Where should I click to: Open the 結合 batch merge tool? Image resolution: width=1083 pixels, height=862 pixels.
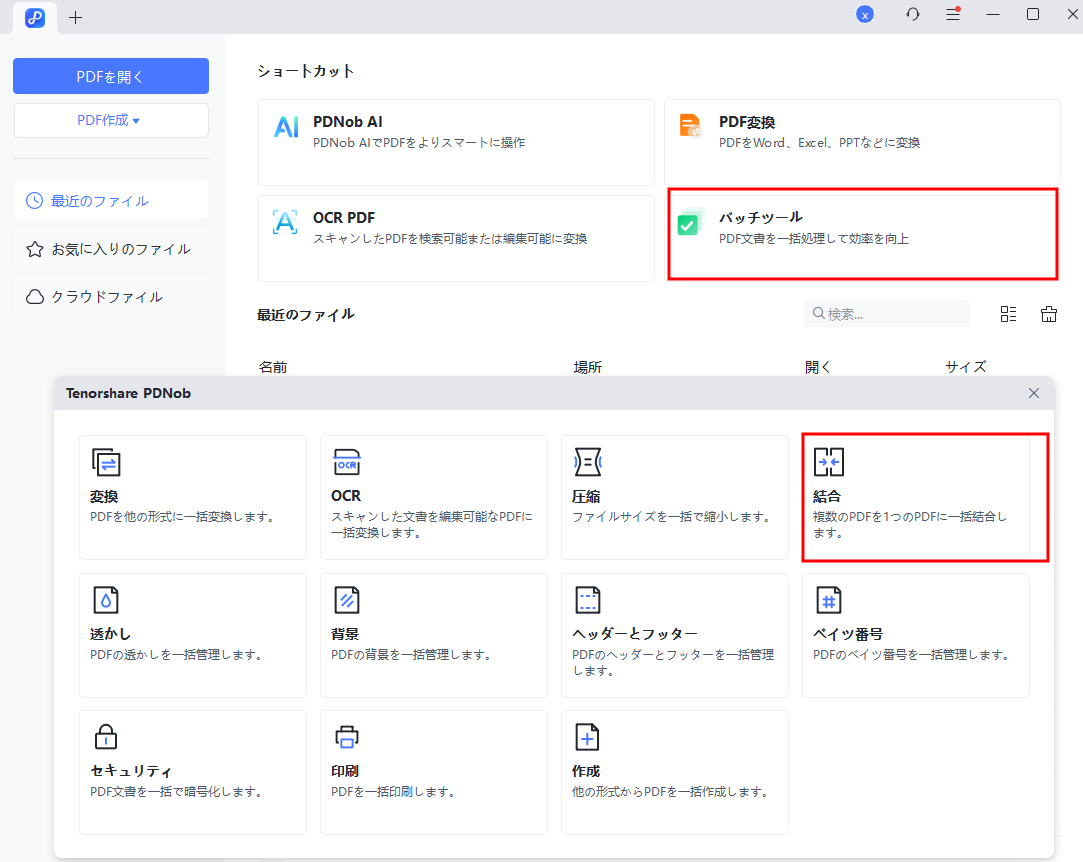pyautogui.click(x=923, y=497)
